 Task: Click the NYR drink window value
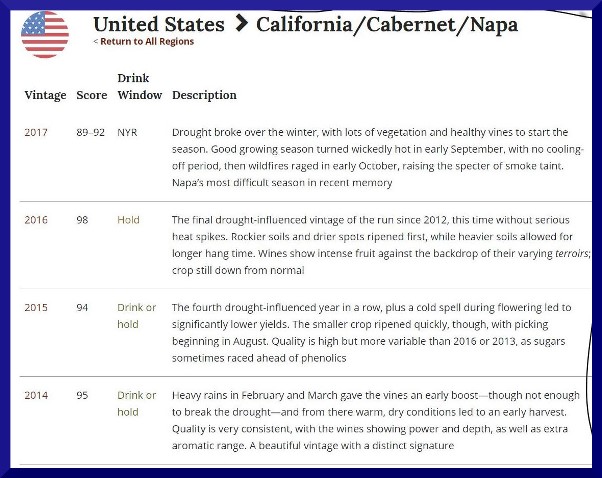point(127,132)
